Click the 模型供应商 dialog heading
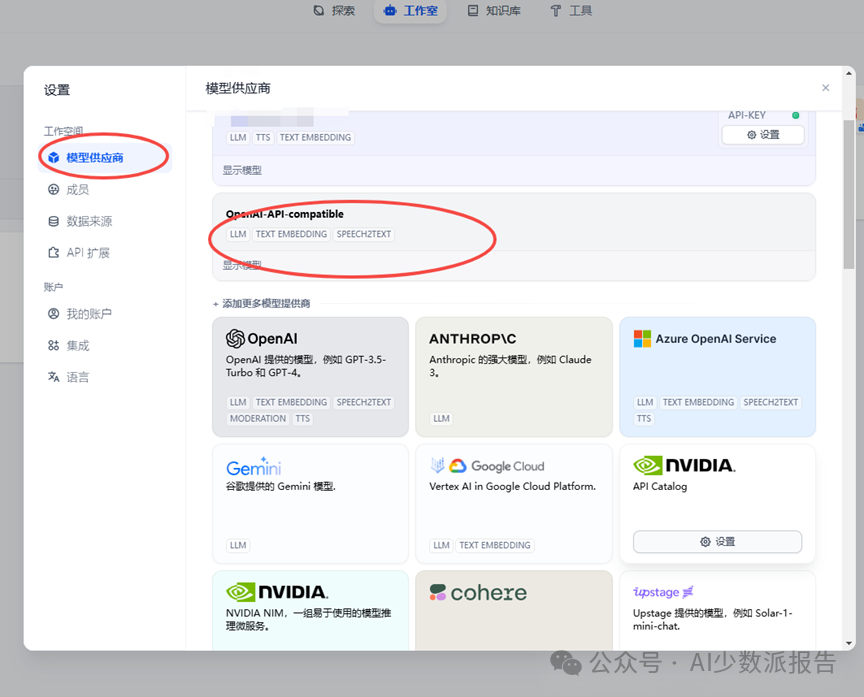This screenshot has width=864, height=697. point(238,88)
